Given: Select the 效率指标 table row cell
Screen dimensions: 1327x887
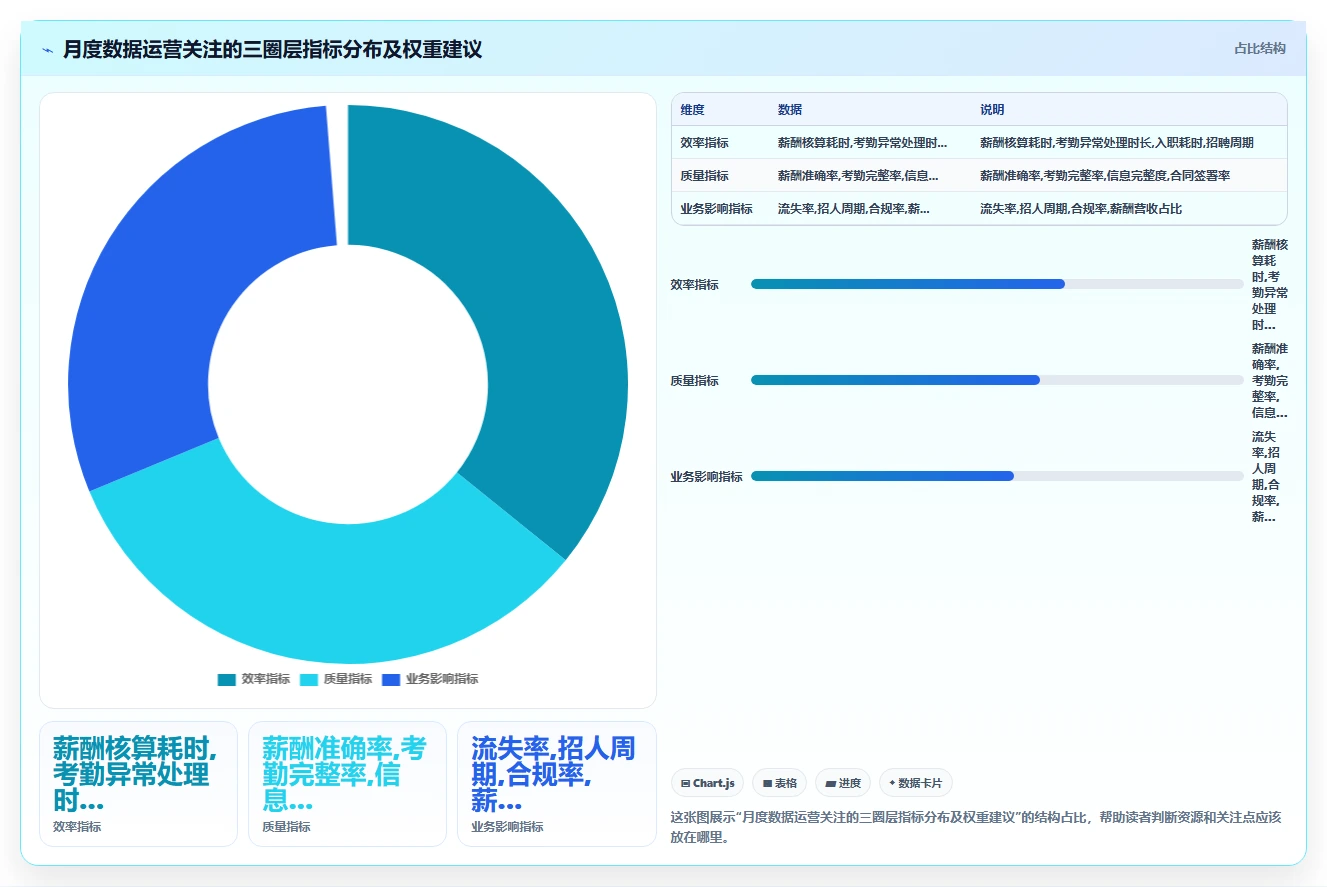Looking at the screenshot, I should tap(720, 143).
